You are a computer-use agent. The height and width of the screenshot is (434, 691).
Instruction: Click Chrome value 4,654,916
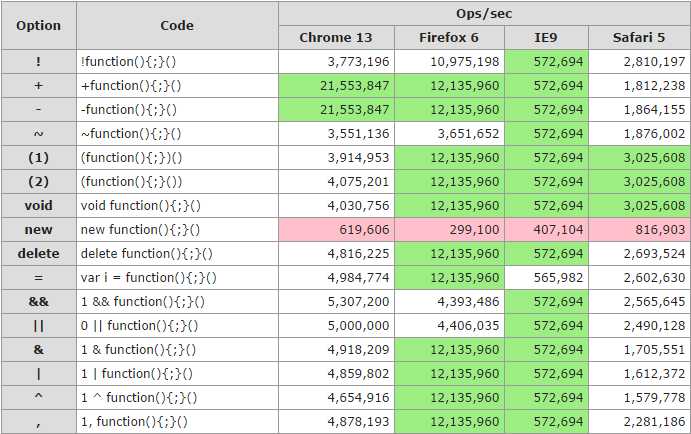click(x=336, y=398)
